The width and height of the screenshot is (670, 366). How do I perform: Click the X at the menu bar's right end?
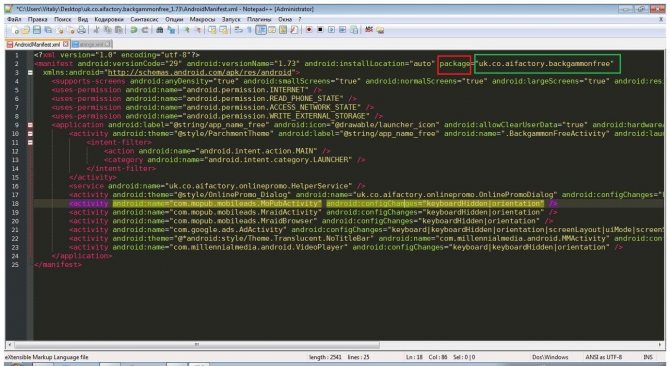click(x=661, y=19)
